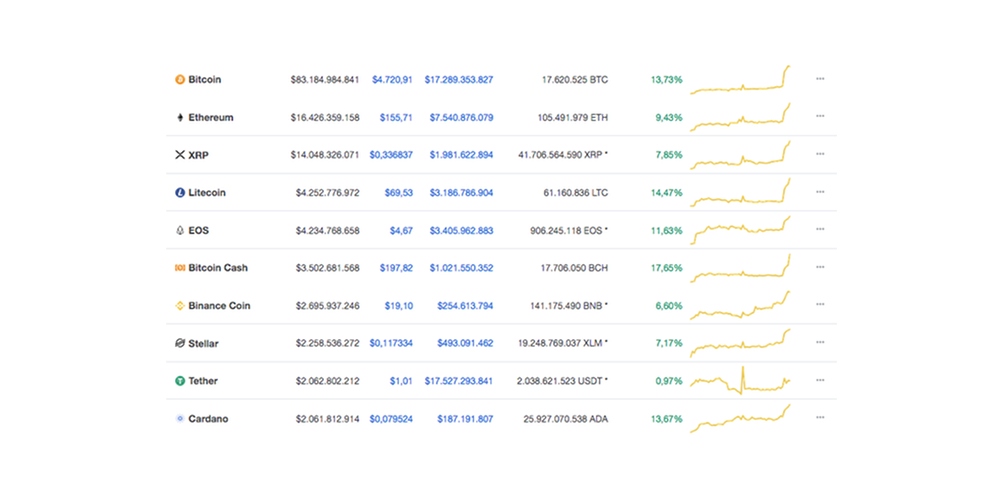Click the XRP logo icon
Image resolution: width=1000 pixels, height=500 pixels.
coord(180,155)
